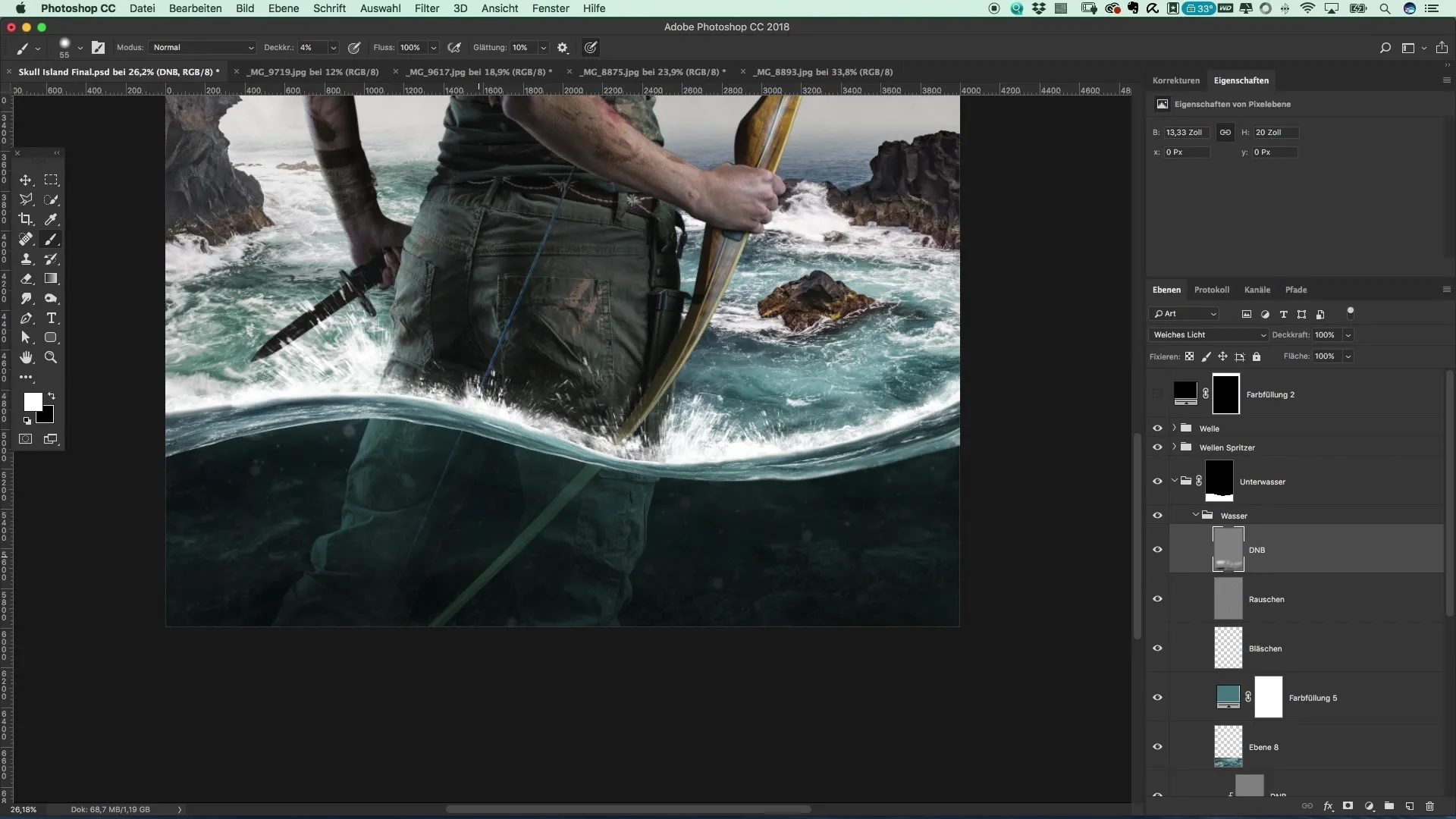This screenshot has height=819, width=1456.
Task: Collapse the Wasser group
Action: [x=1195, y=515]
